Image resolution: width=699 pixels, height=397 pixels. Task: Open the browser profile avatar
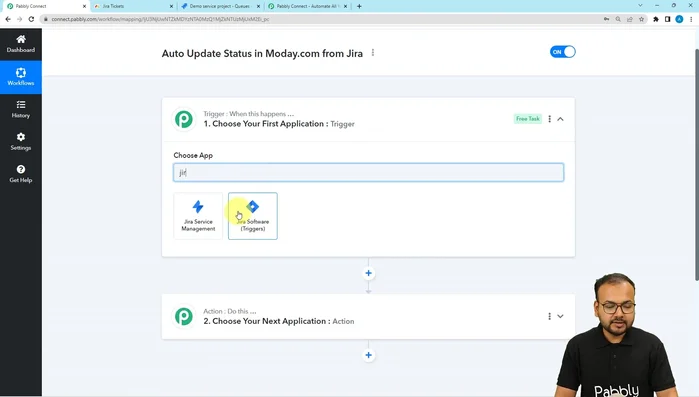tap(679, 19)
